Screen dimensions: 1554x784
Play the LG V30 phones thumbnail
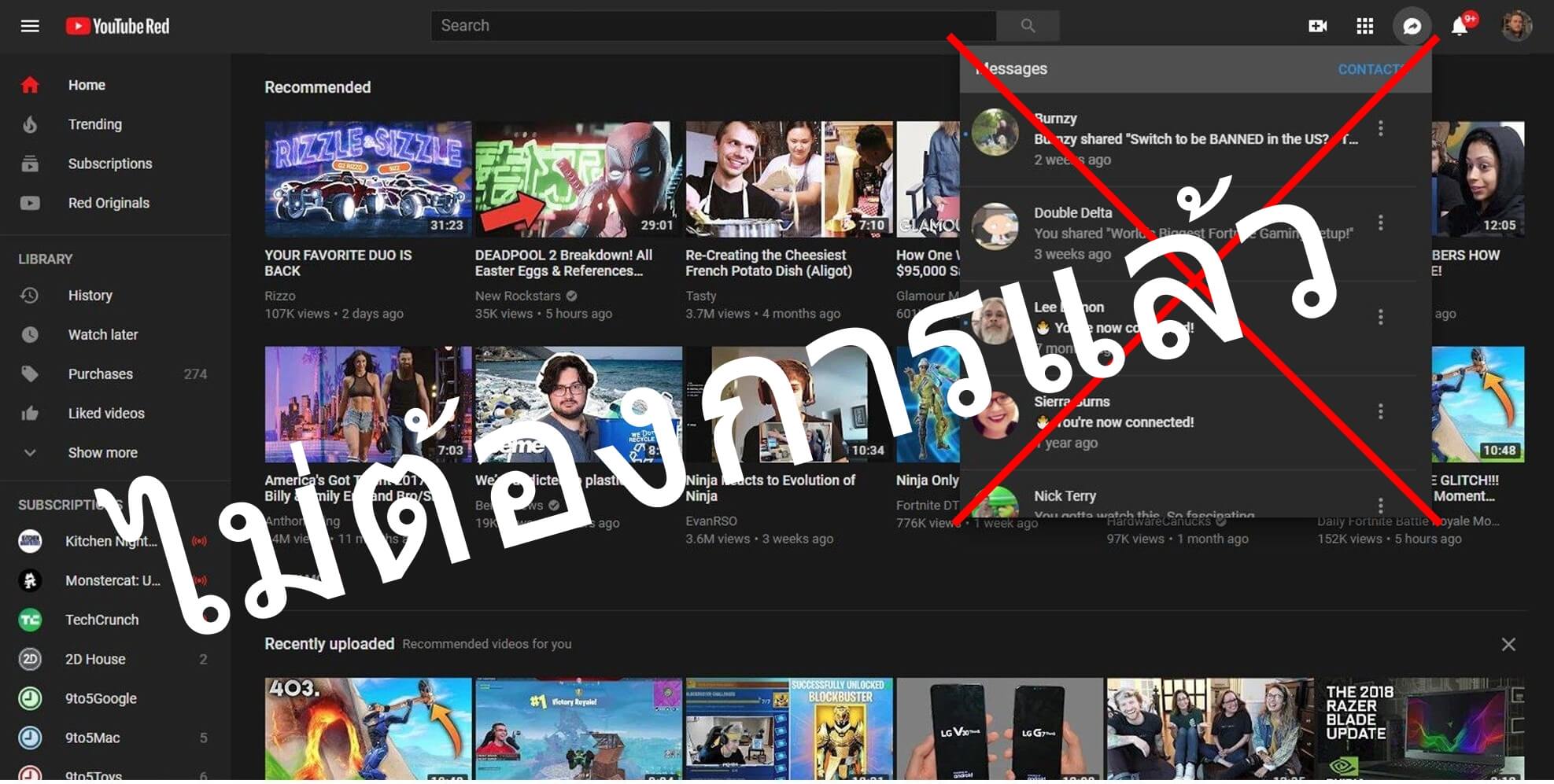(x=999, y=729)
